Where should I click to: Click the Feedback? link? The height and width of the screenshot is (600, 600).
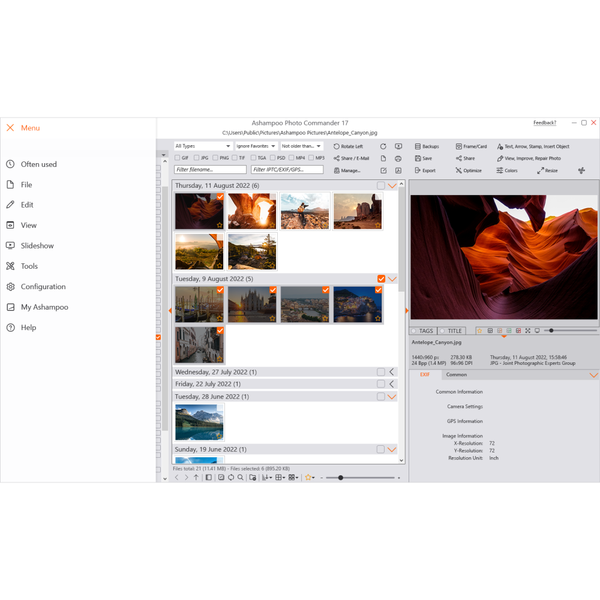[x=545, y=123]
